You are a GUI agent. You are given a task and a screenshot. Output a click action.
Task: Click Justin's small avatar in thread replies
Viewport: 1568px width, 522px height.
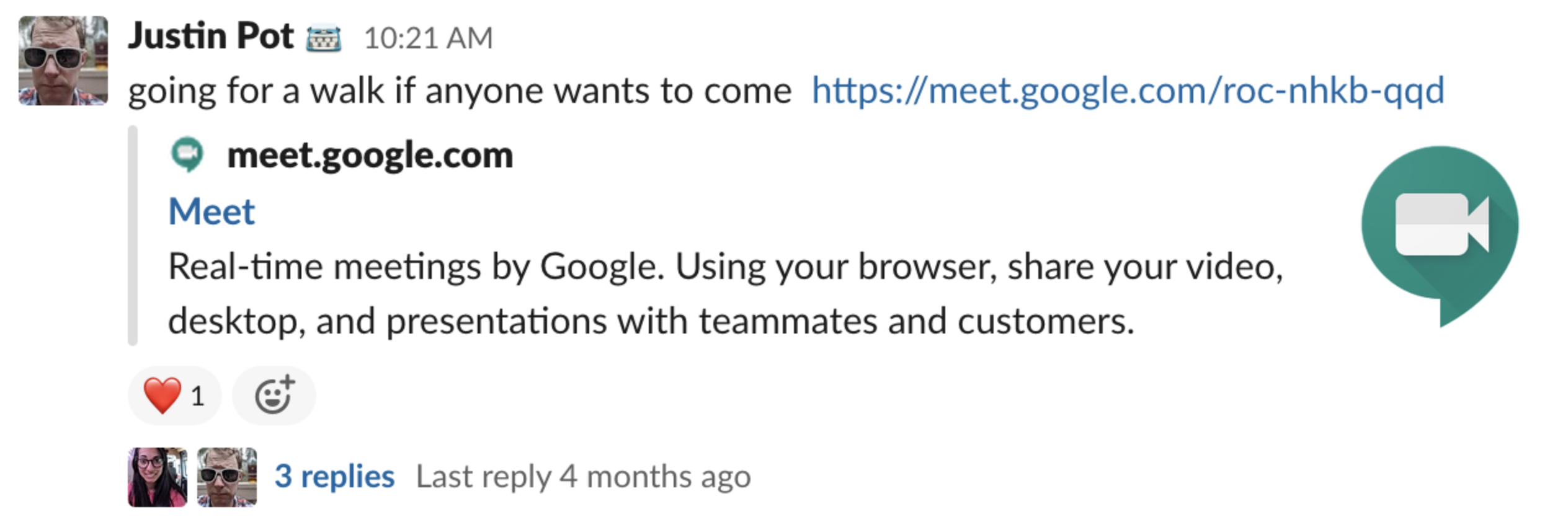[x=227, y=477]
